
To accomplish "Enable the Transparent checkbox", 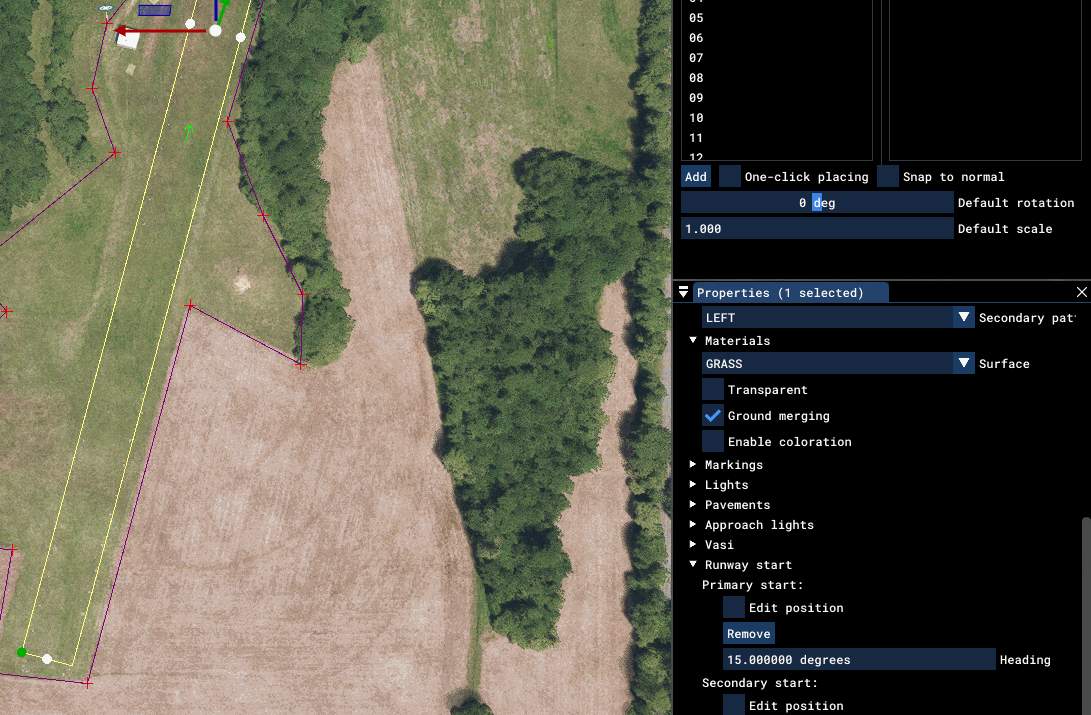I will [713, 390].
